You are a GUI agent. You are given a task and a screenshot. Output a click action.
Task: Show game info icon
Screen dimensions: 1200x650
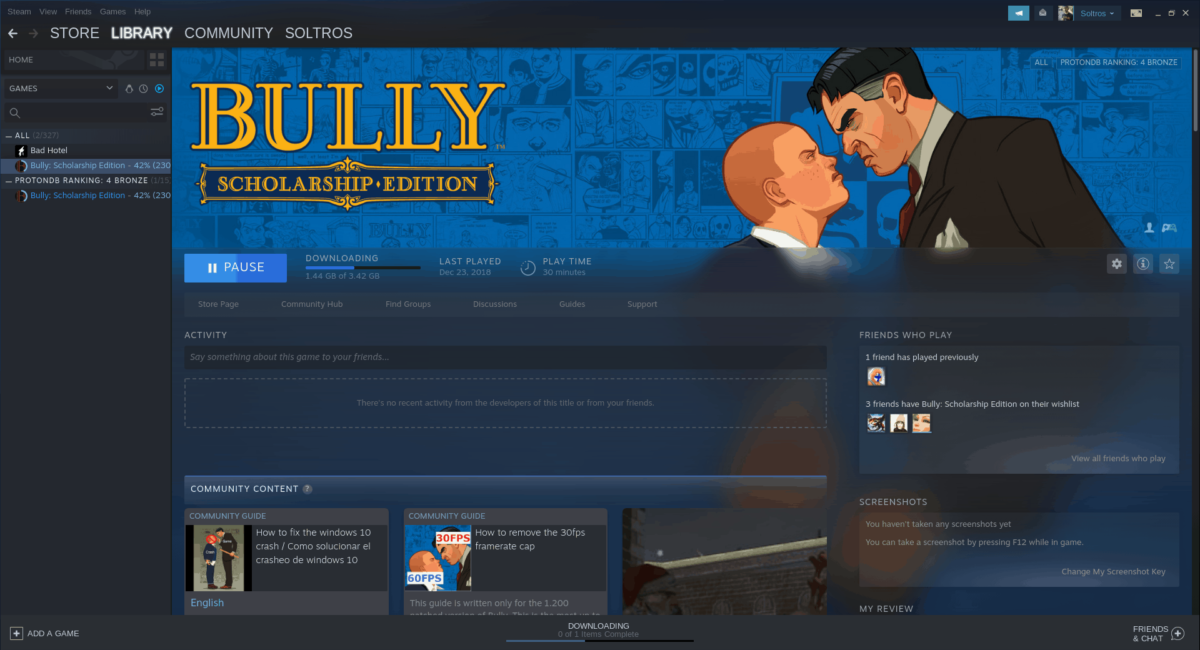[1143, 264]
